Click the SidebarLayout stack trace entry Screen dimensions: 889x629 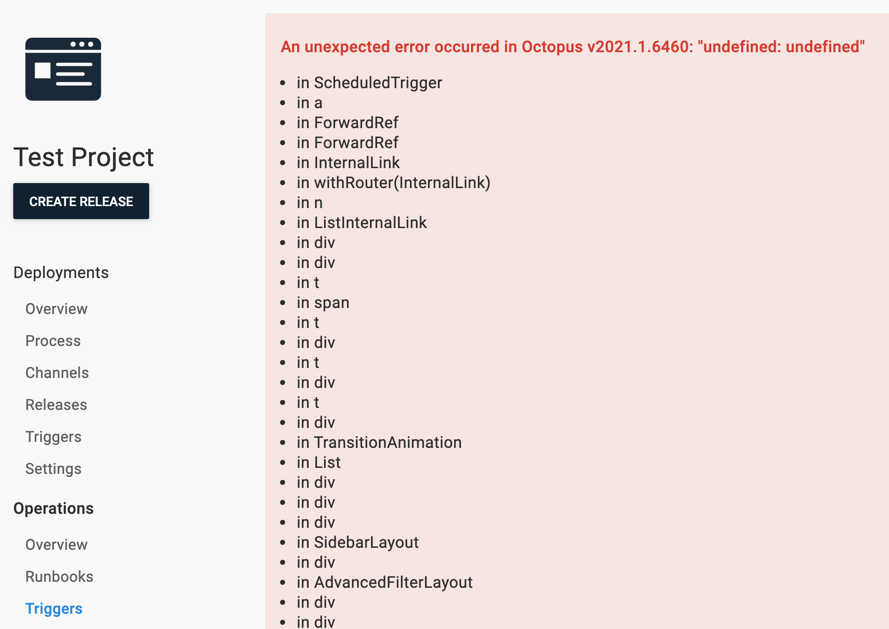coord(366,542)
